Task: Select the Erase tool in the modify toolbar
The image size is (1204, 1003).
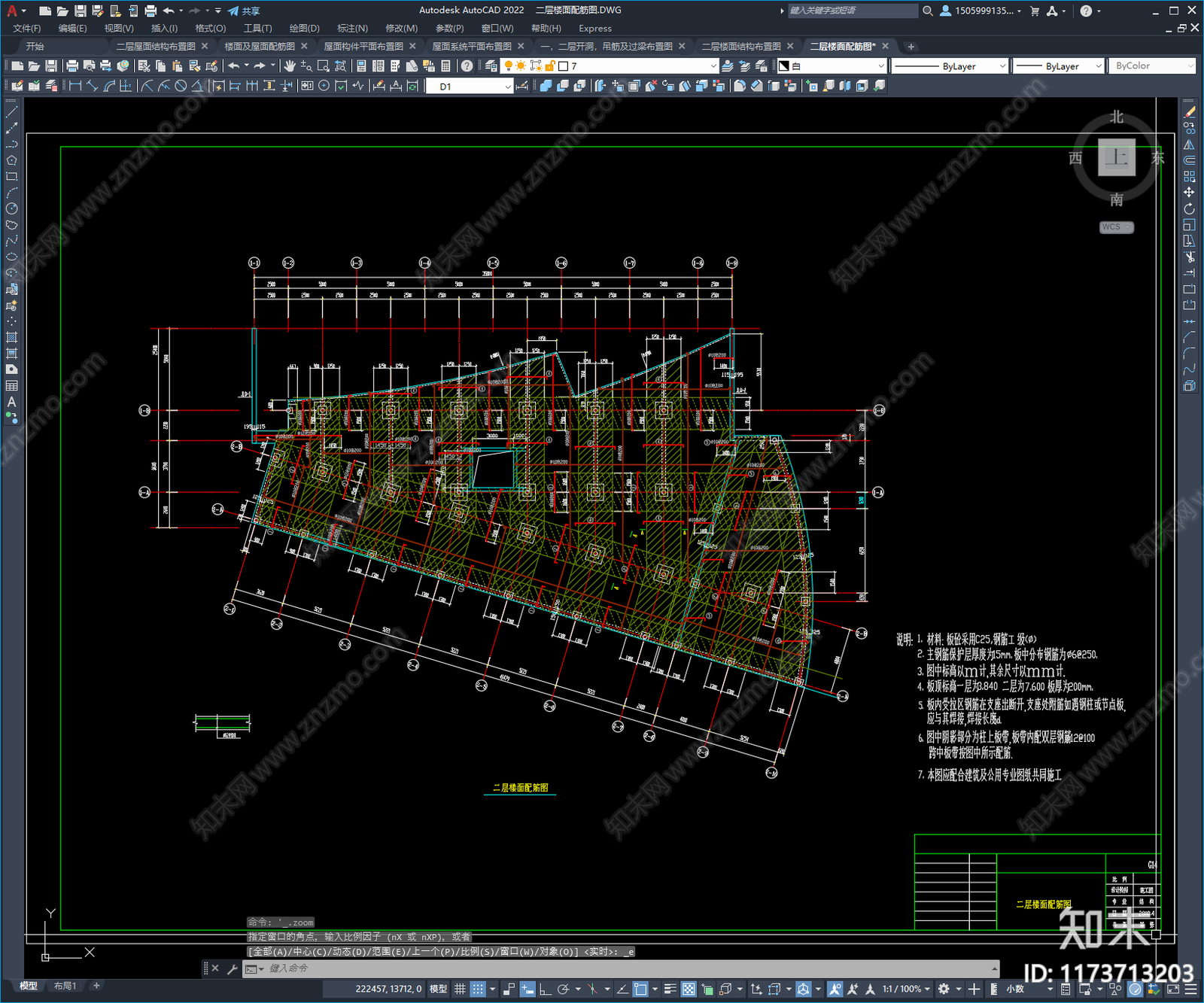Action: 1189,112
